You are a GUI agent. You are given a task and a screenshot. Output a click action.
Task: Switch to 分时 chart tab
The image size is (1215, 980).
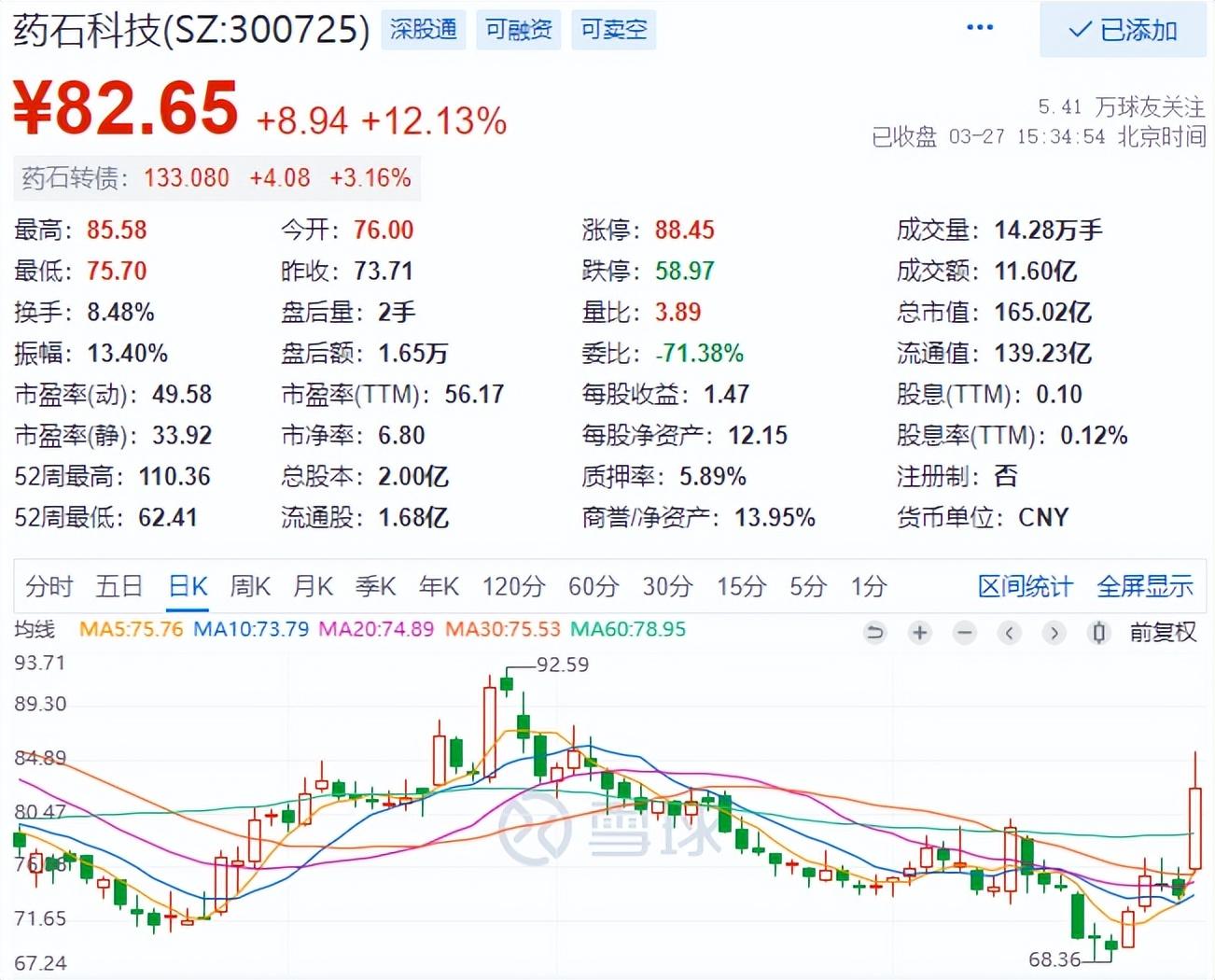click(49, 586)
